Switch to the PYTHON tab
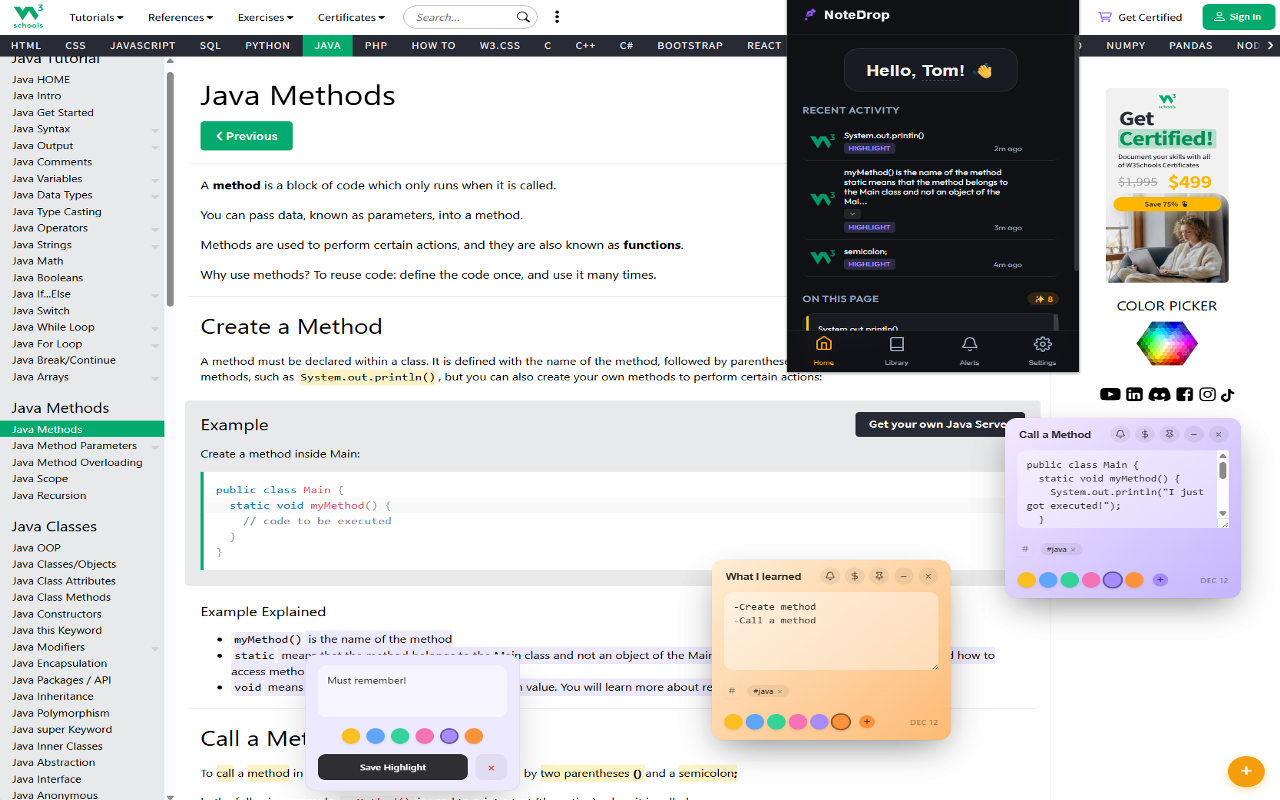This screenshot has height=800, width=1280. [x=267, y=46]
